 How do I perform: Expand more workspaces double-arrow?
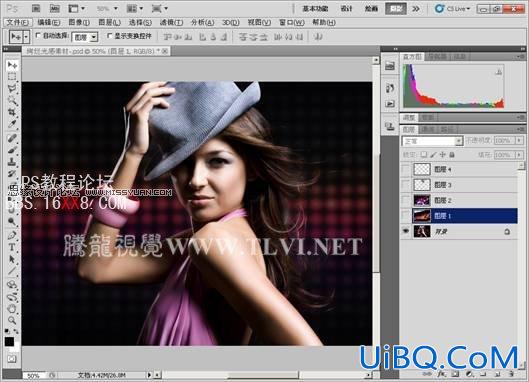coord(416,9)
